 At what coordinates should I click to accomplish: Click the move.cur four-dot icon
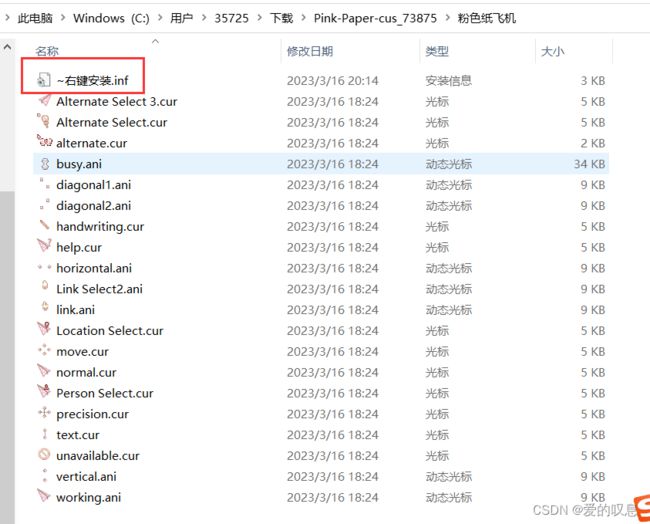pyautogui.click(x=44, y=351)
